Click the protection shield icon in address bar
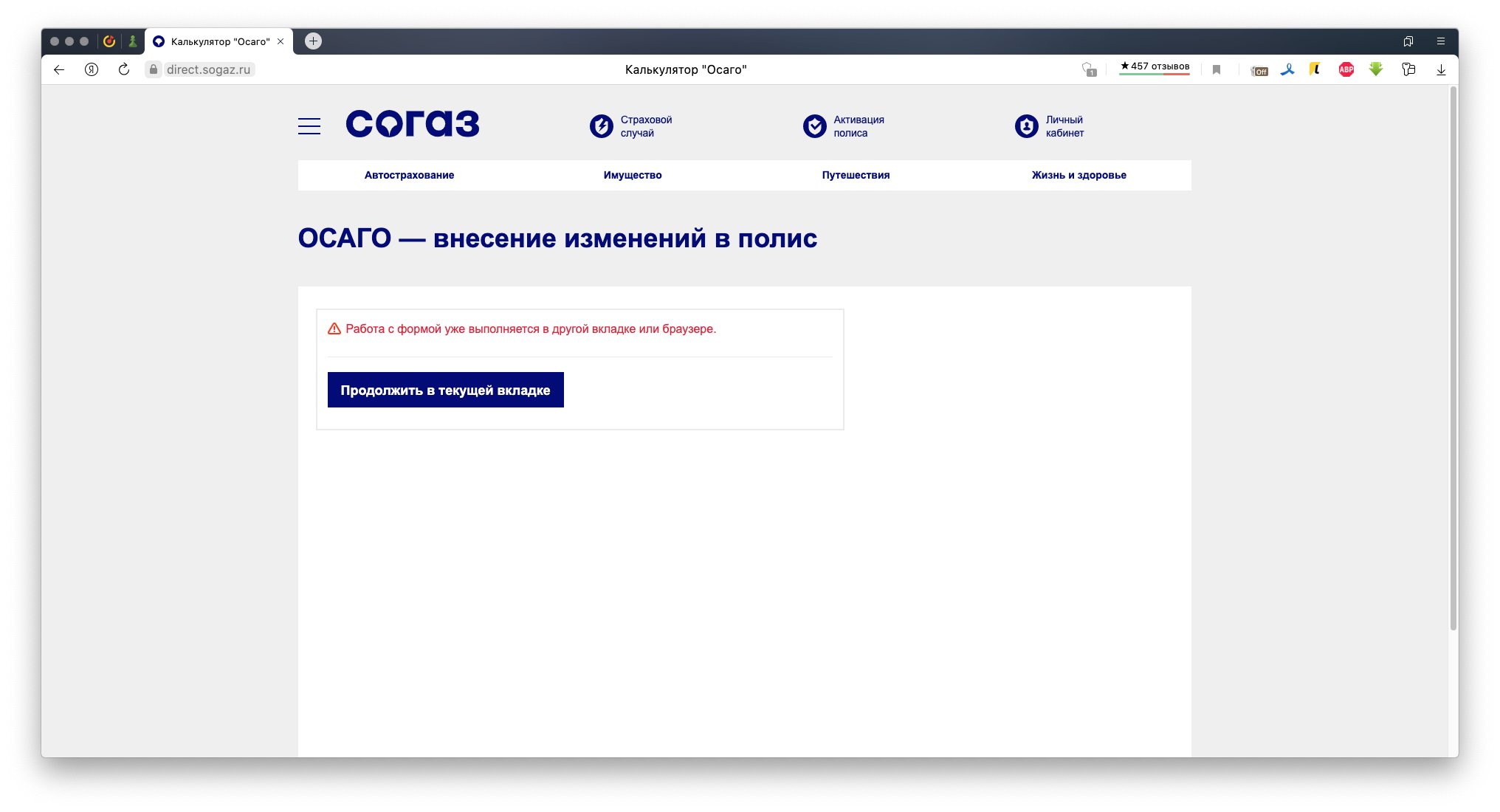1500x812 pixels. pos(1089,69)
